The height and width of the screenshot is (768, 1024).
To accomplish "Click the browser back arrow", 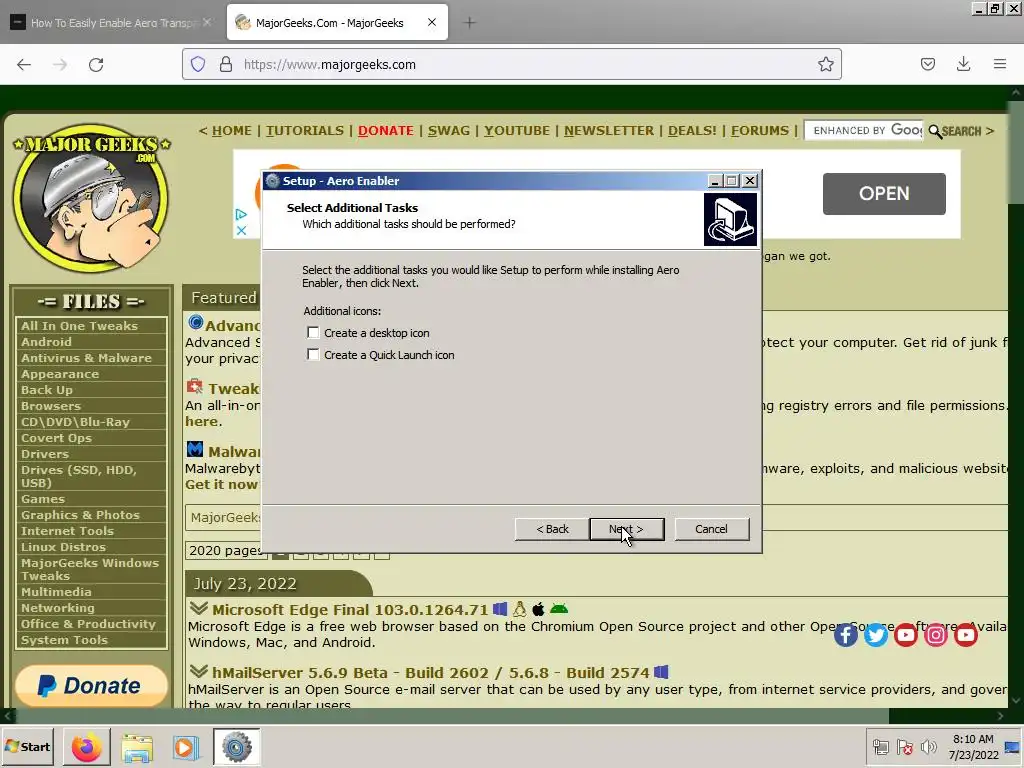I will pyautogui.click(x=24, y=64).
